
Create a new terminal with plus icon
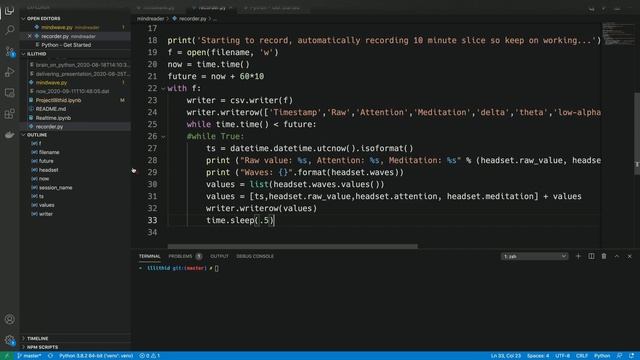(578, 256)
